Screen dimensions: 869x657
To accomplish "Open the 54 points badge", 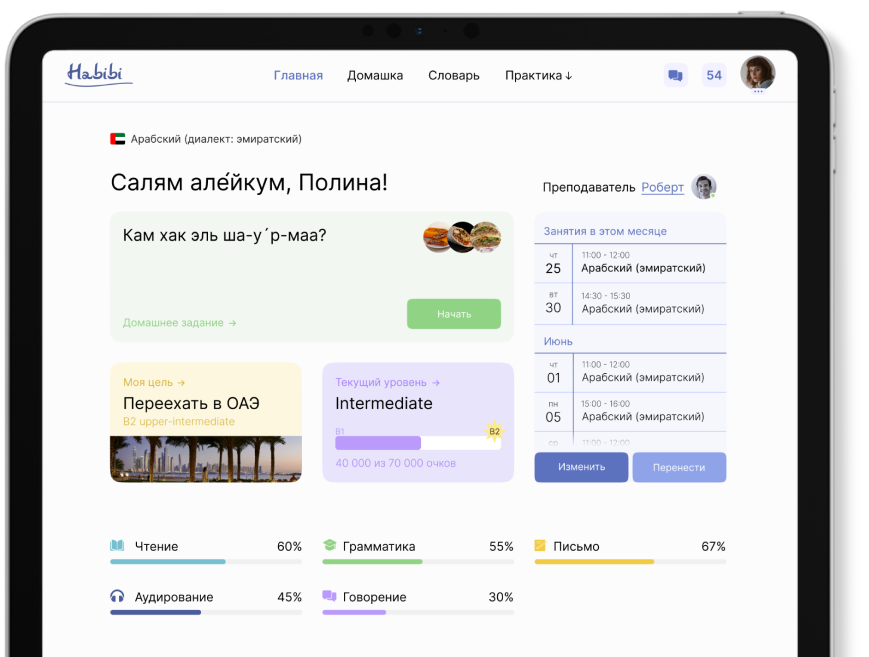I will pyautogui.click(x=714, y=75).
